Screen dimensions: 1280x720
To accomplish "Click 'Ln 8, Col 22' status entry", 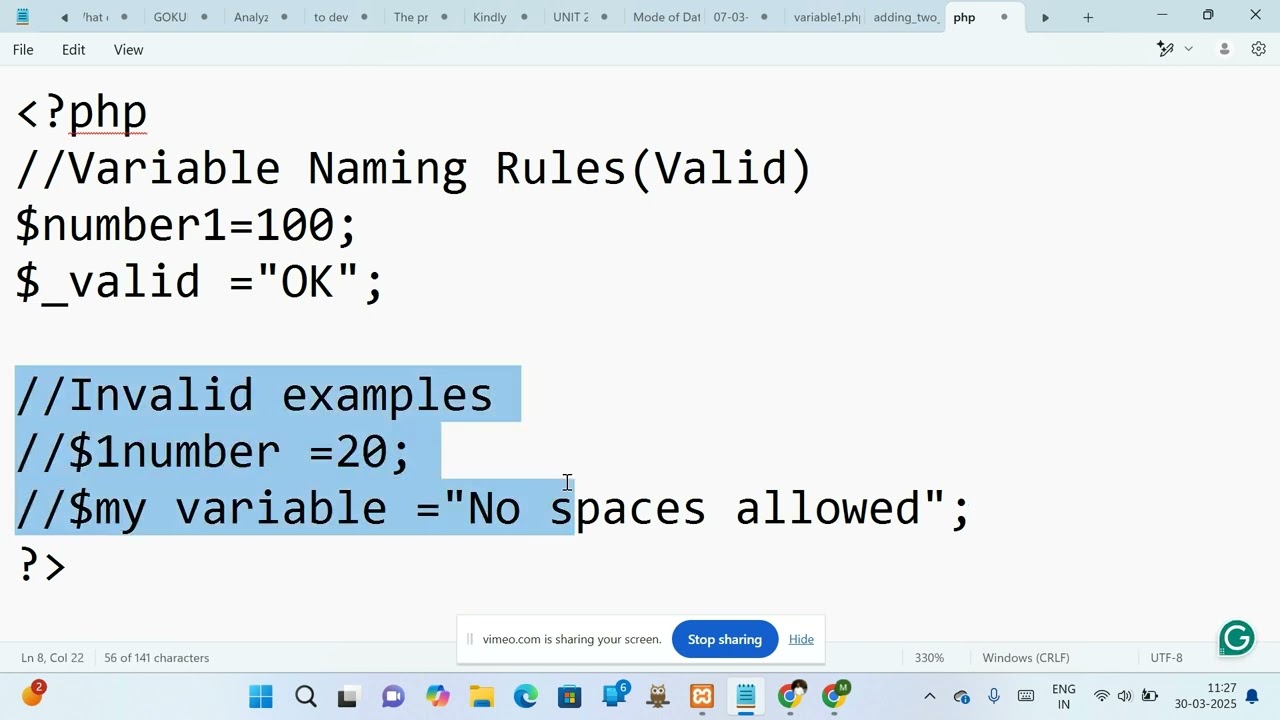I will pos(52,657).
